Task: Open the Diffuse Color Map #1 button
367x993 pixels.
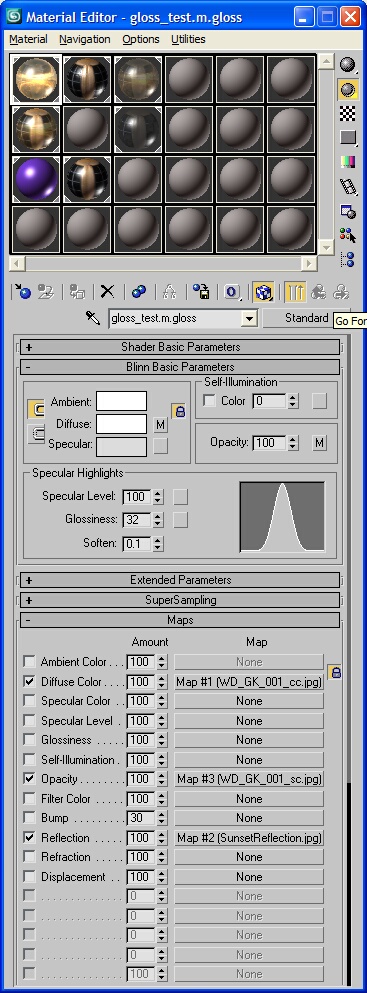Action: coord(249,682)
